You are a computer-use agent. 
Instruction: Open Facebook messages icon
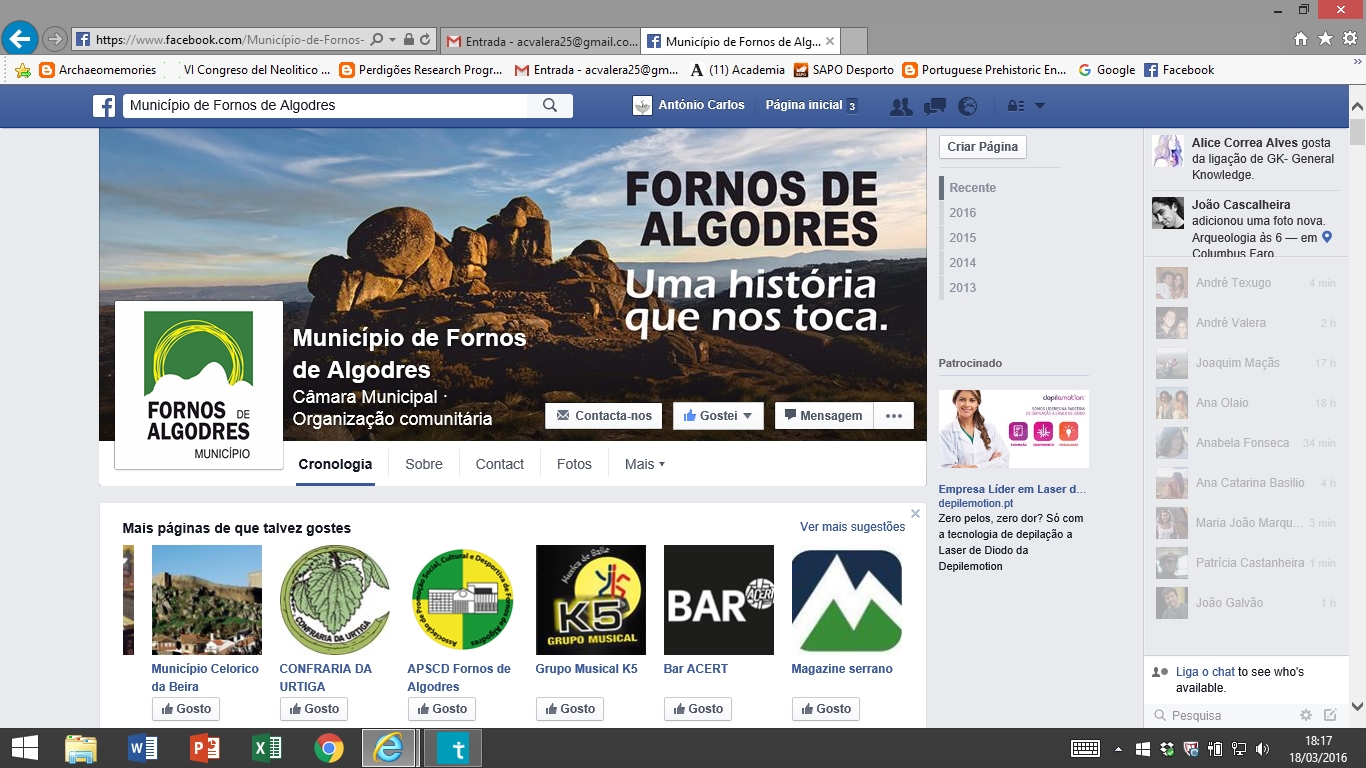click(x=935, y=106)
